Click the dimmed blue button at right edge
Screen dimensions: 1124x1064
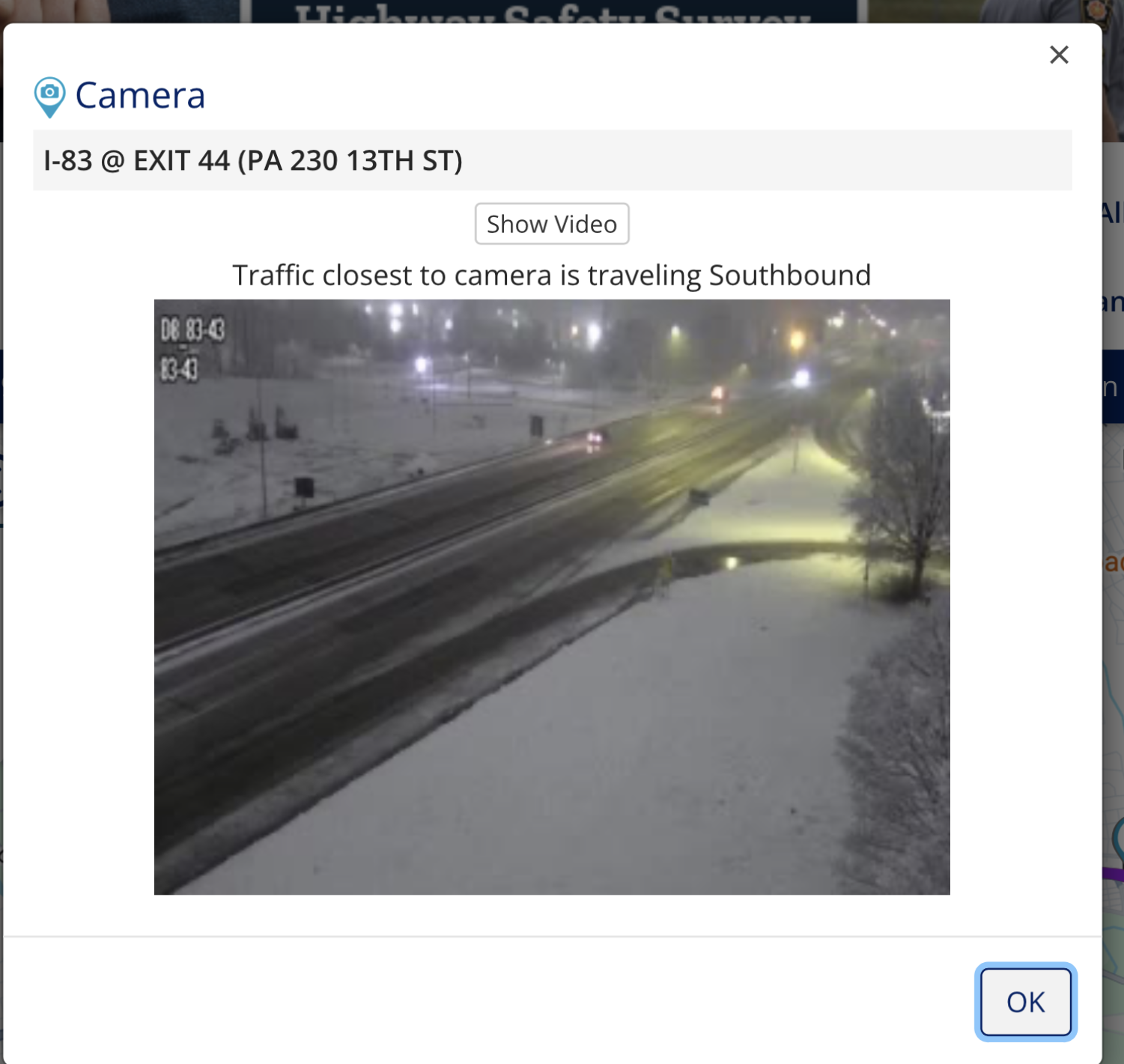coord(1113,386)
